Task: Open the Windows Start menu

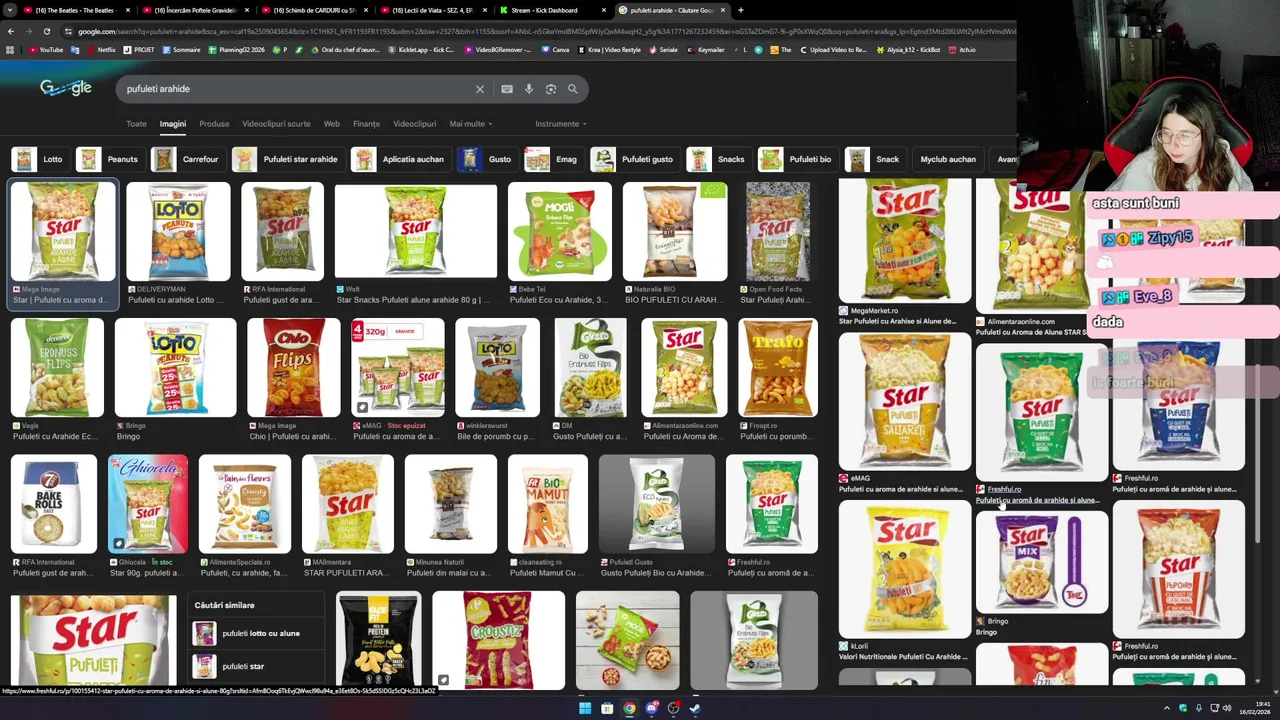Action: pos(585,708)
